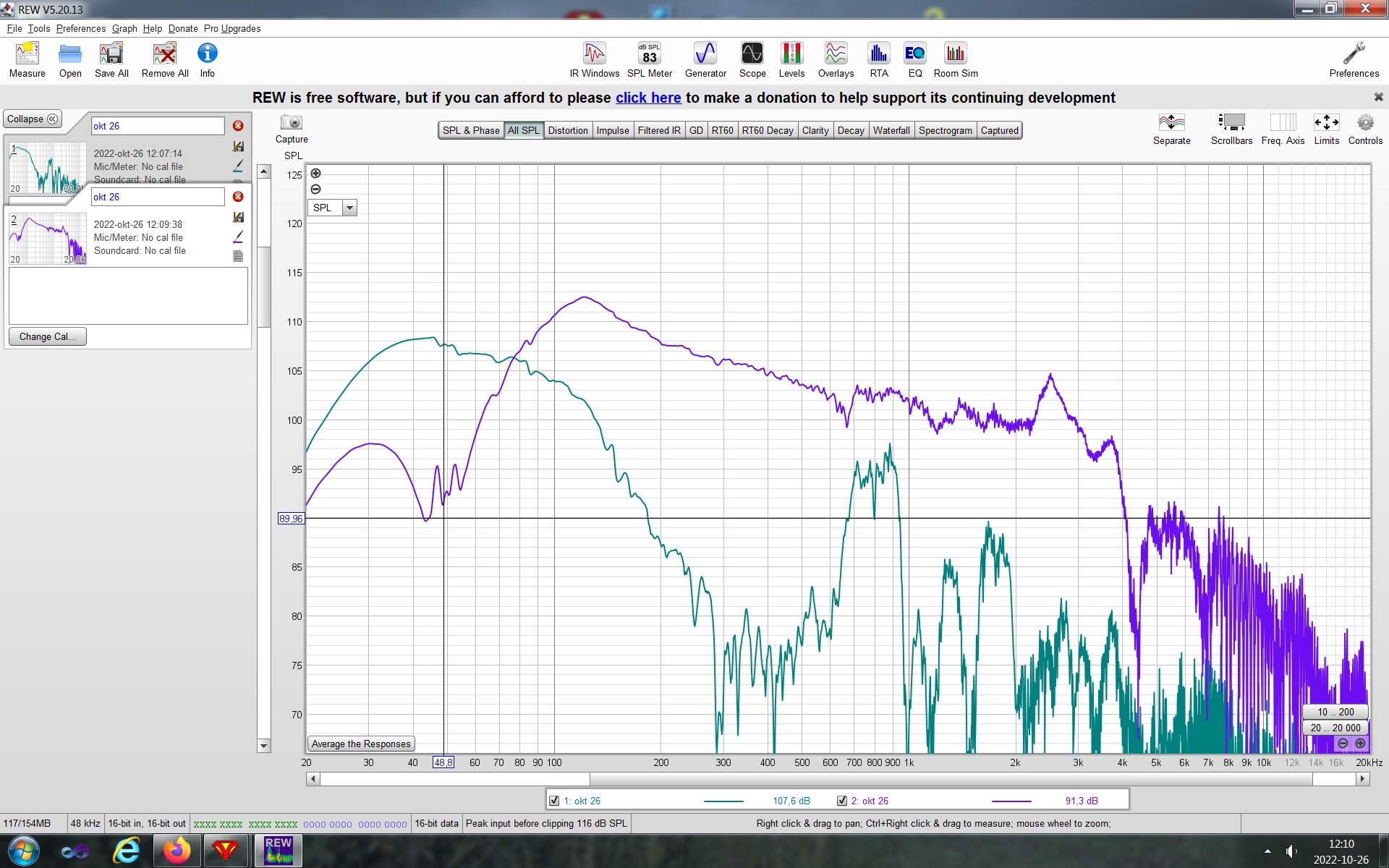Select measurement 2 thumbnail
Image resolution: width=1389 pixels, height=868 pixels.
coord(48,238)
